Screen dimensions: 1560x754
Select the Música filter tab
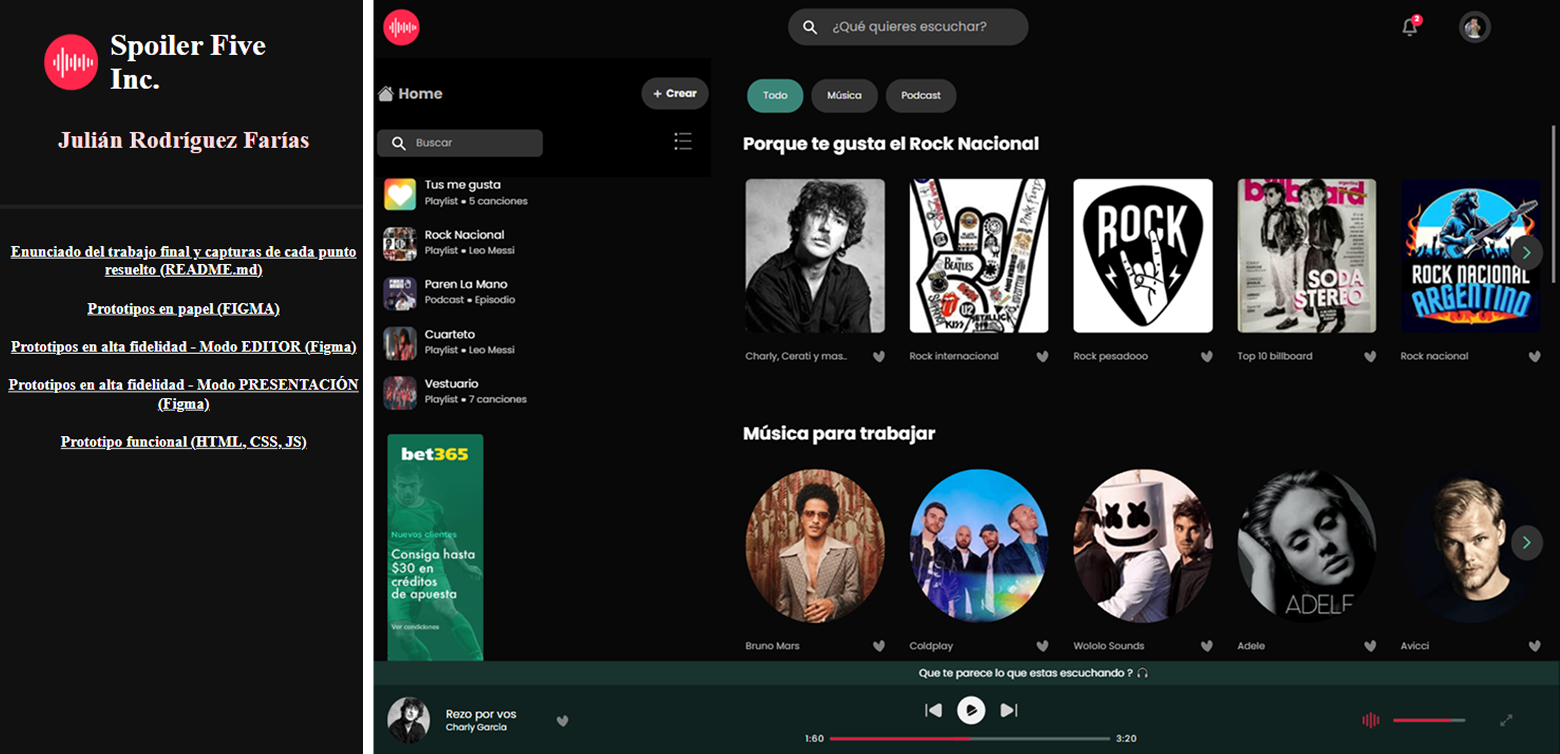click(x=844, y=96)
